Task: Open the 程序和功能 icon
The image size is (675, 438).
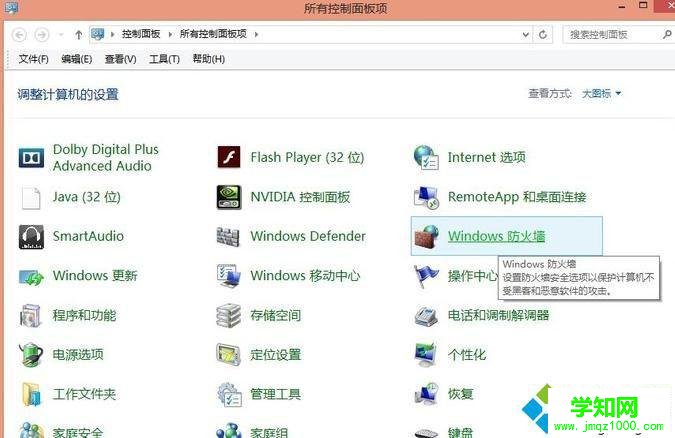Action: pyautogui.click(x=30, y=316)
